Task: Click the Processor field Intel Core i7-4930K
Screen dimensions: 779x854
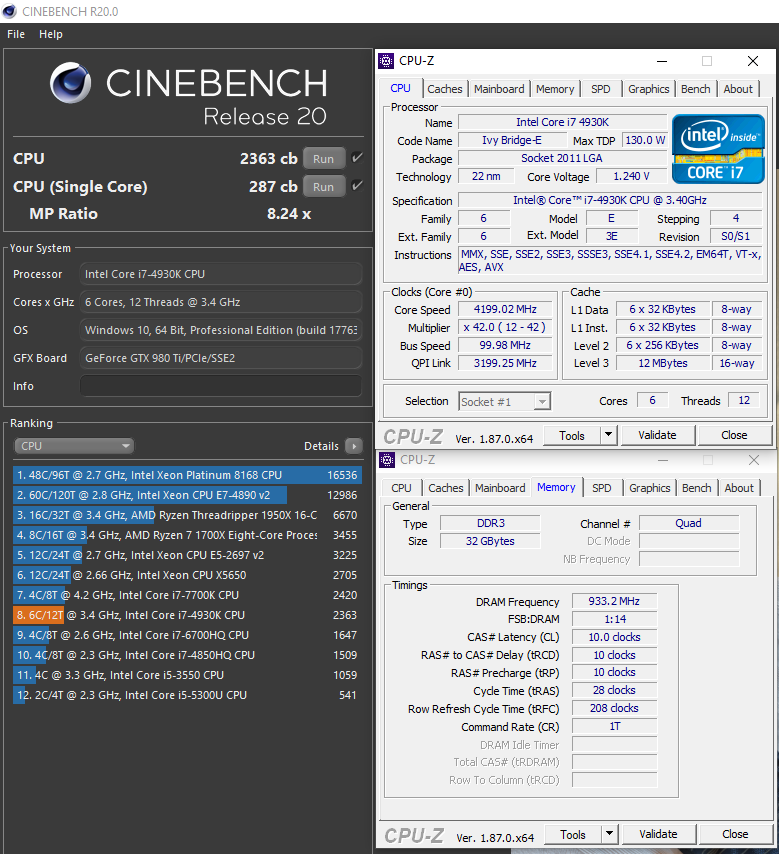Action: tap(221, 274)
